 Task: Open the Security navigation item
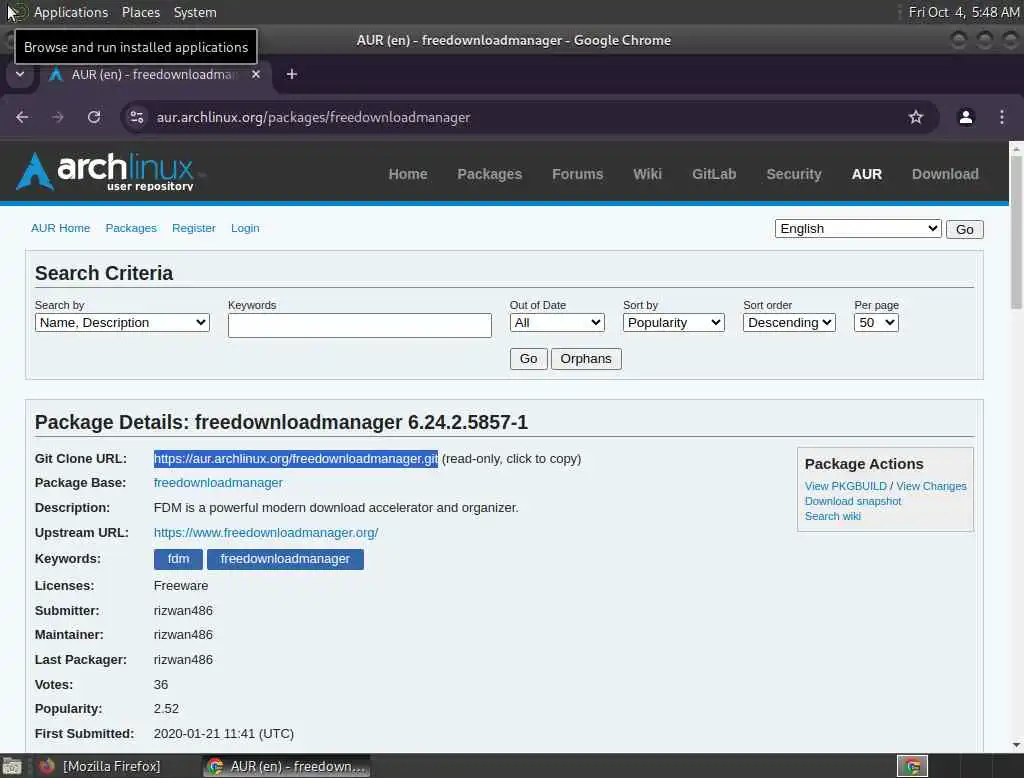coord(793,174)
